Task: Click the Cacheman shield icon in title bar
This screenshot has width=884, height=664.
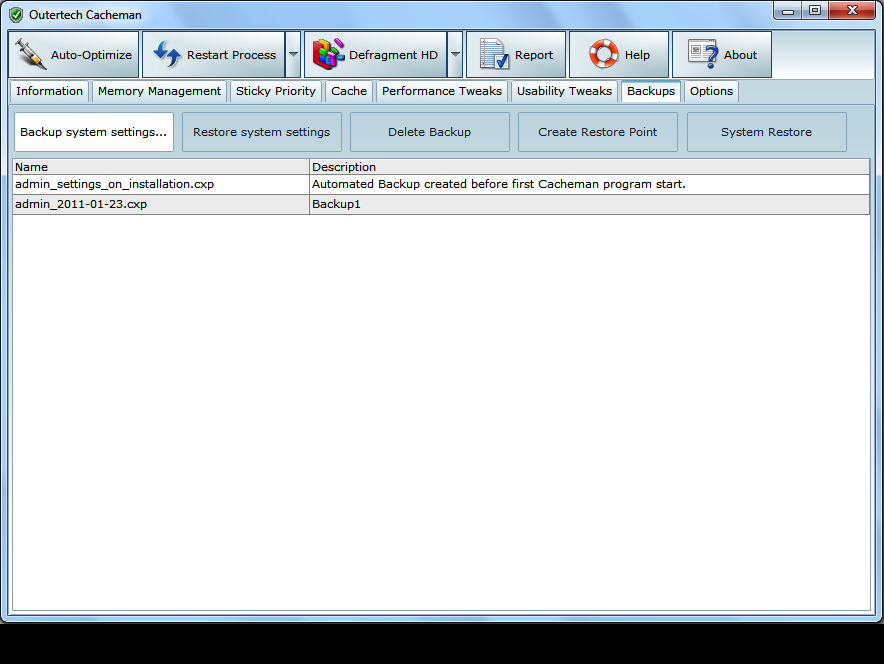Action: pos(16,15)
